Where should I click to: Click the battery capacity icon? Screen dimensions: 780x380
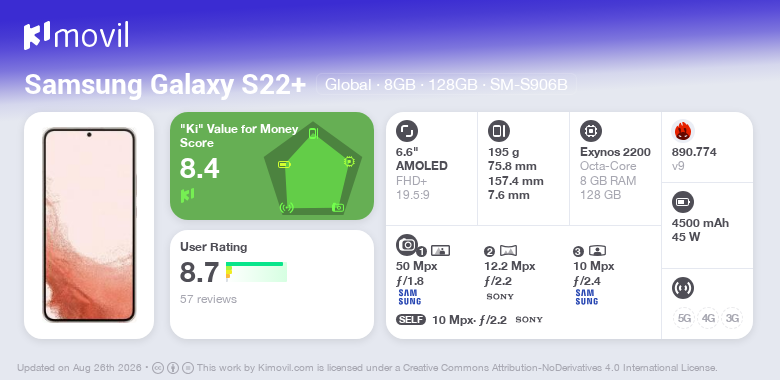click(683, 202)
